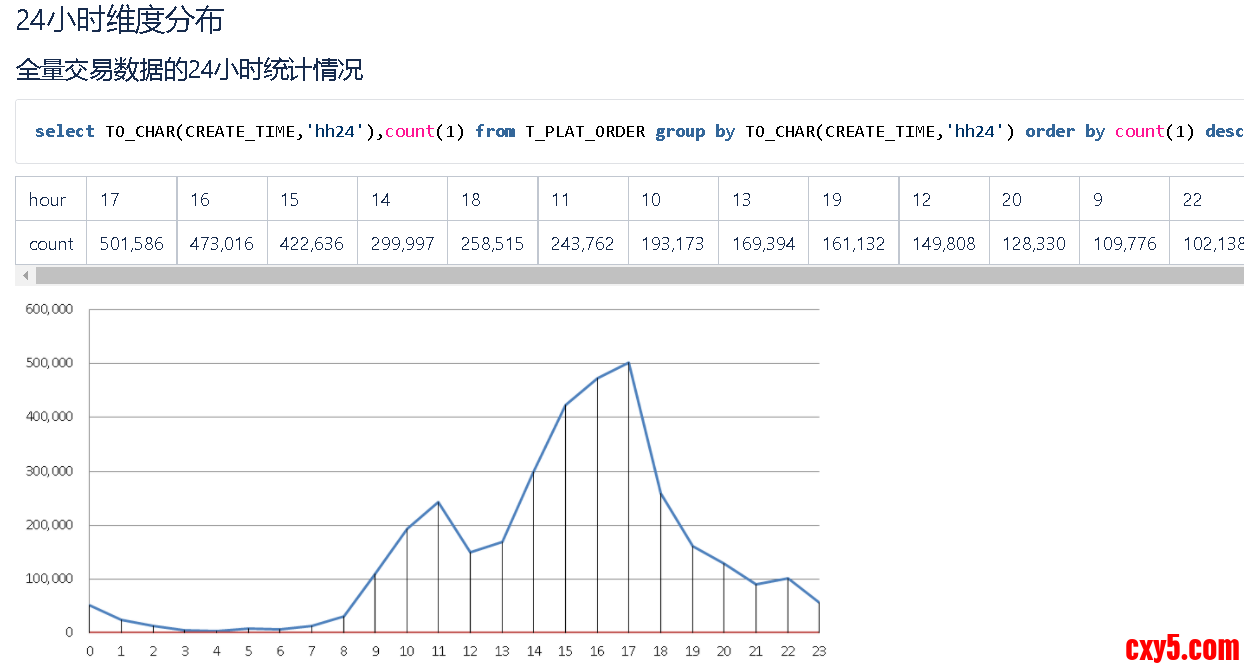Click the count value 299,997

point(402,243)
